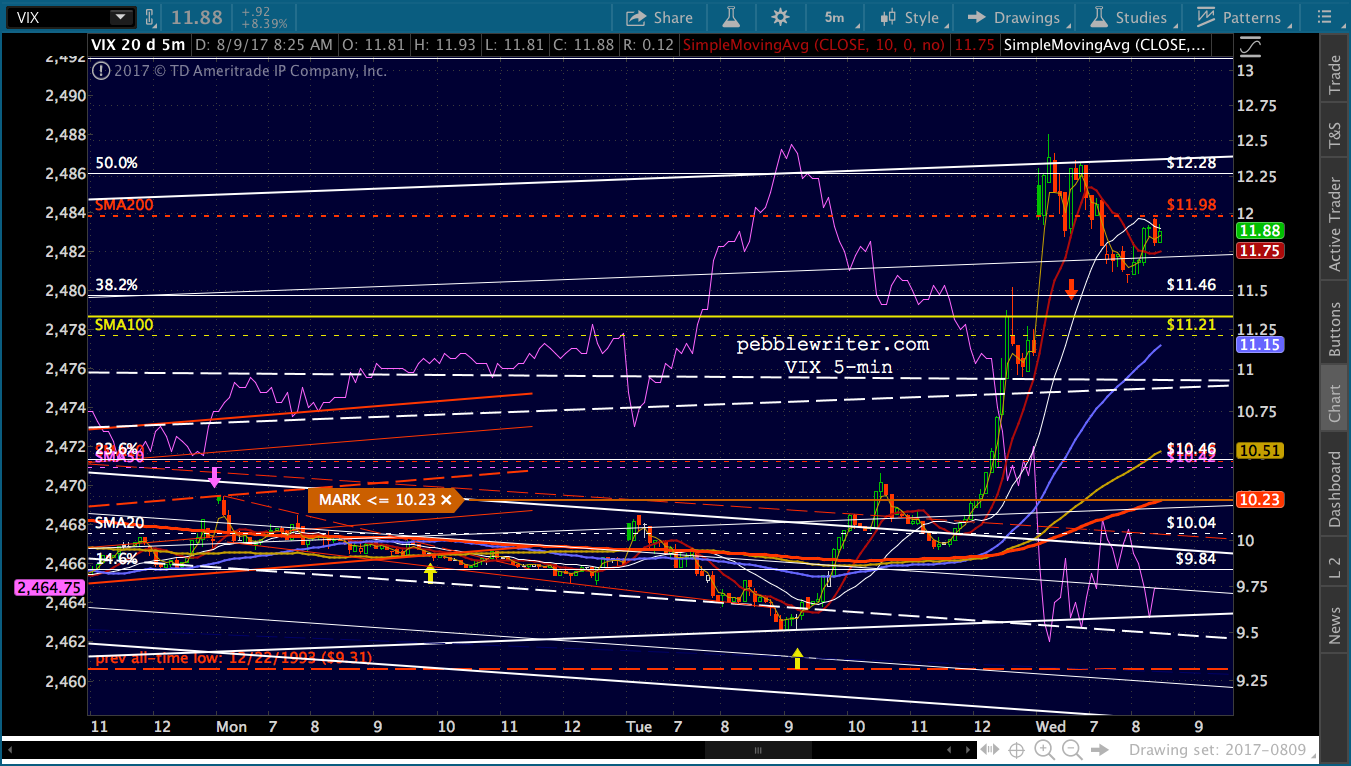This screenshot has width=1351, height=766.
Task: Open chart settings gear icon
Action: 780,17
